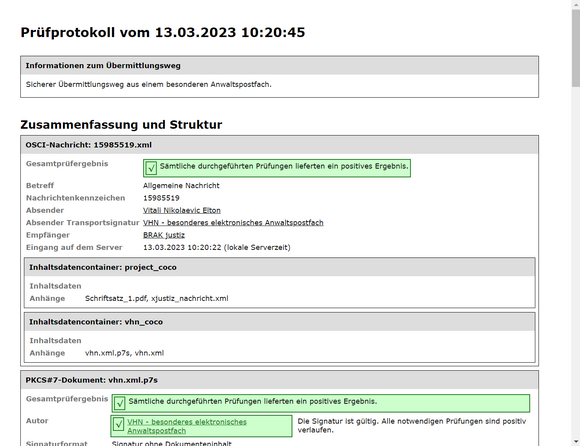The width and height of the screenshot is (580, 446).
Task: Click the checkmark icon in PKCS#7 Gesamtprüfergebnis
Action: click(x=120, y=403)
